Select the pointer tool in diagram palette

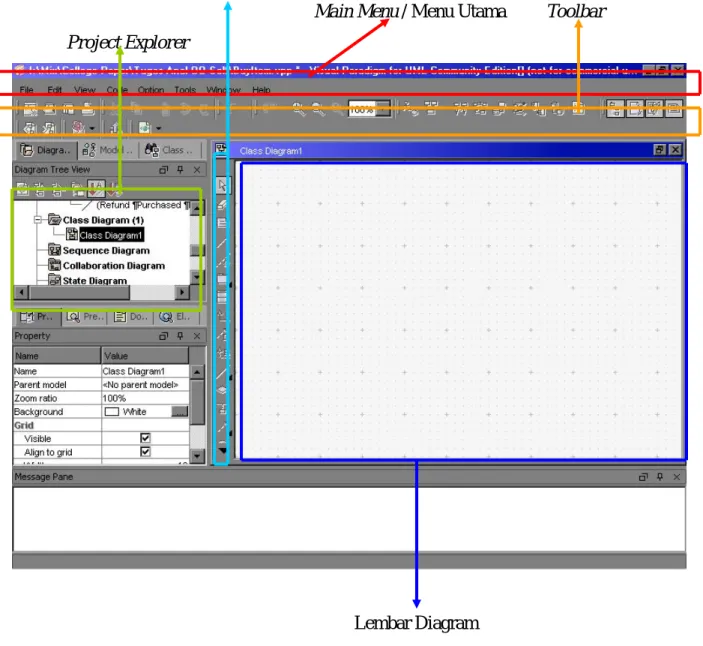point(222,186)
